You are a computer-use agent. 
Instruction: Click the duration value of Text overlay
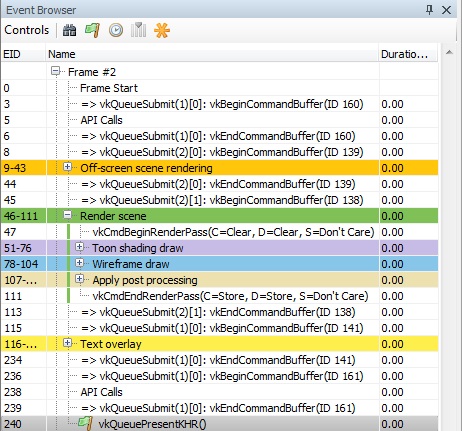(392, 344)
